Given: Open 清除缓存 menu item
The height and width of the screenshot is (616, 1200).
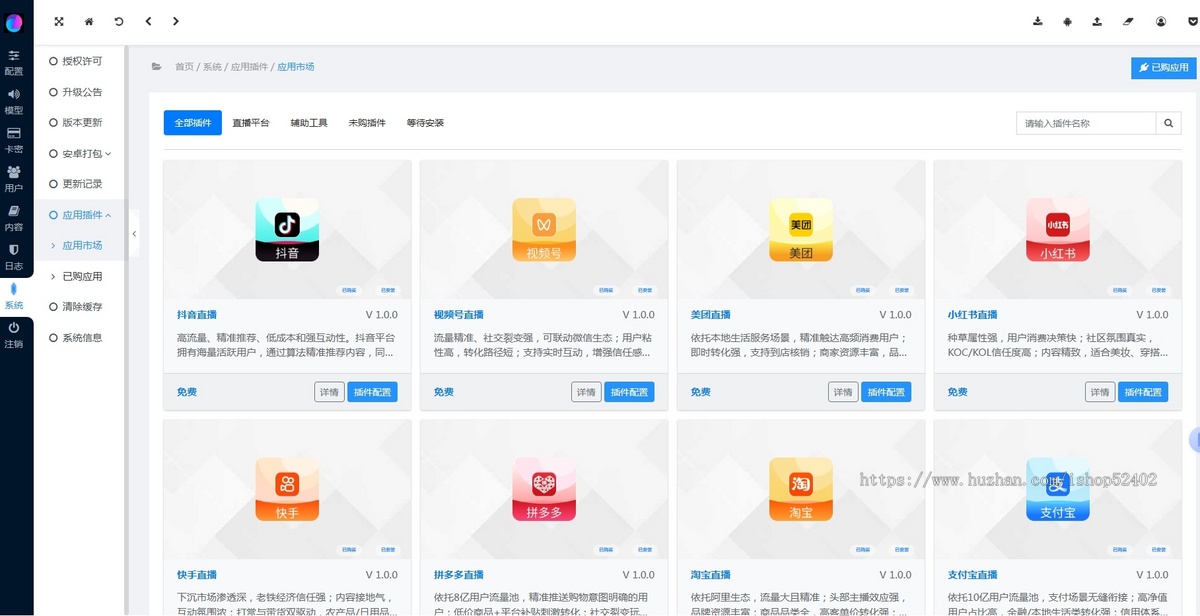Looking at the screenshot, I should click(80, 307).
